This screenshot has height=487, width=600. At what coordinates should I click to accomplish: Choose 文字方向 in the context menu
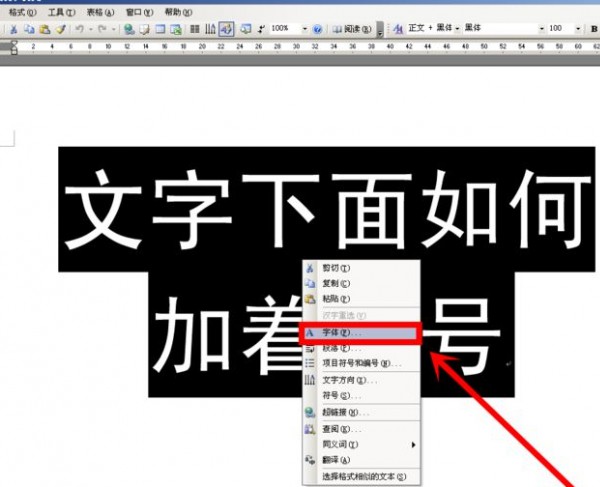click(x=361, y=380)
